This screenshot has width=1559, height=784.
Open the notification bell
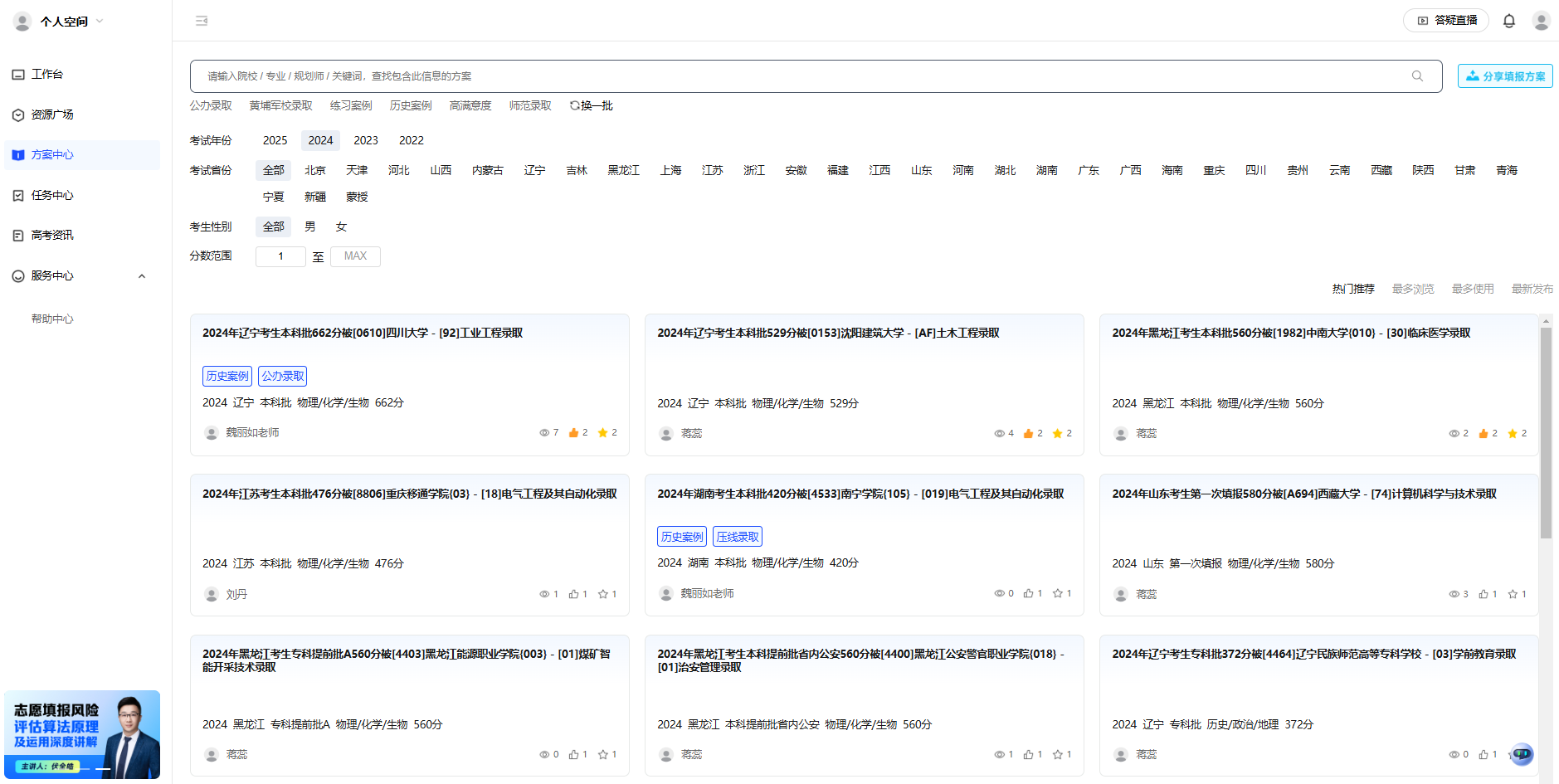click(x=1509, y=21)
